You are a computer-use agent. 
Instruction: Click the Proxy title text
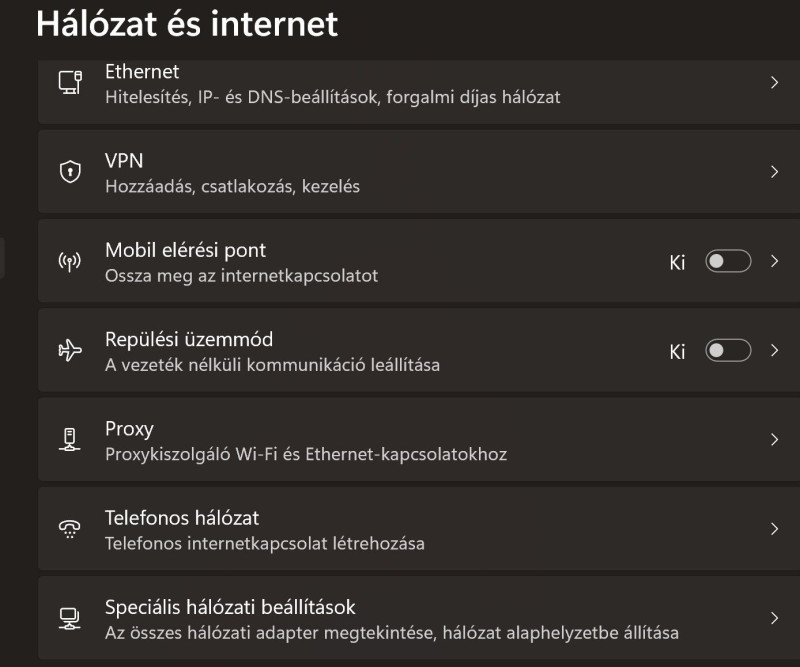129,429
